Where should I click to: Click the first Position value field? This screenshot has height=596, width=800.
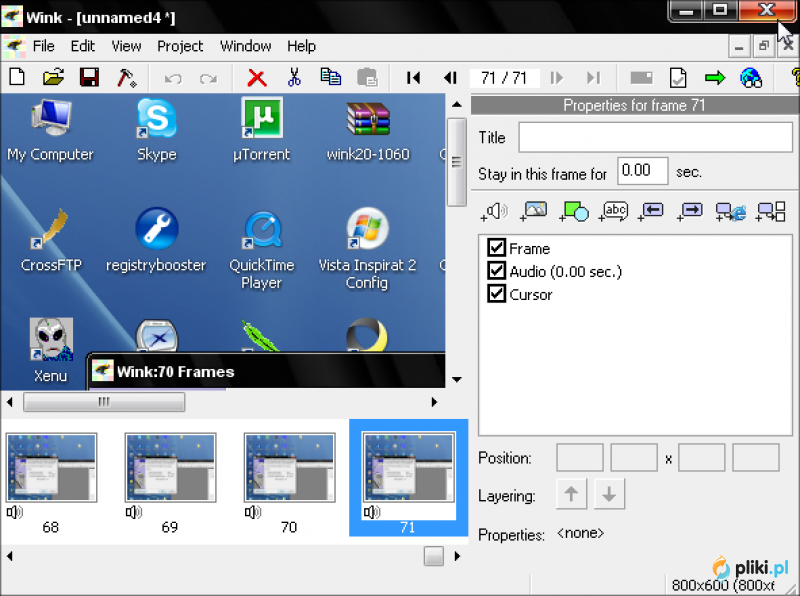tap(580, 458)
